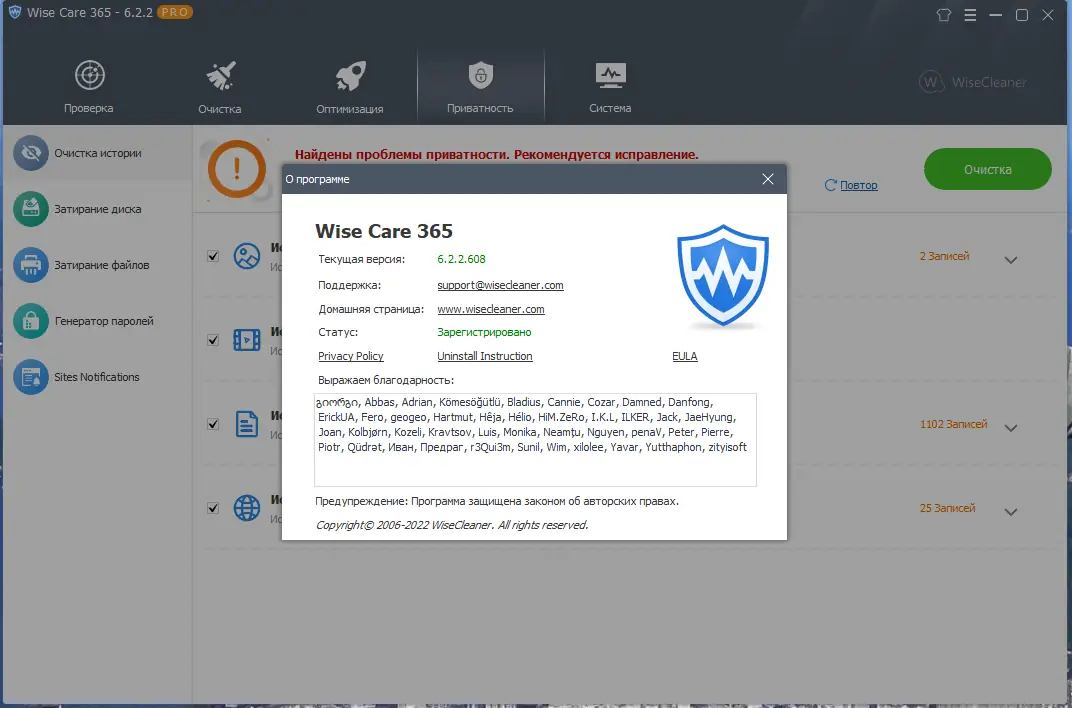Open the Privacy Policy link
The image size is (1072, 708).
point(351,356)
